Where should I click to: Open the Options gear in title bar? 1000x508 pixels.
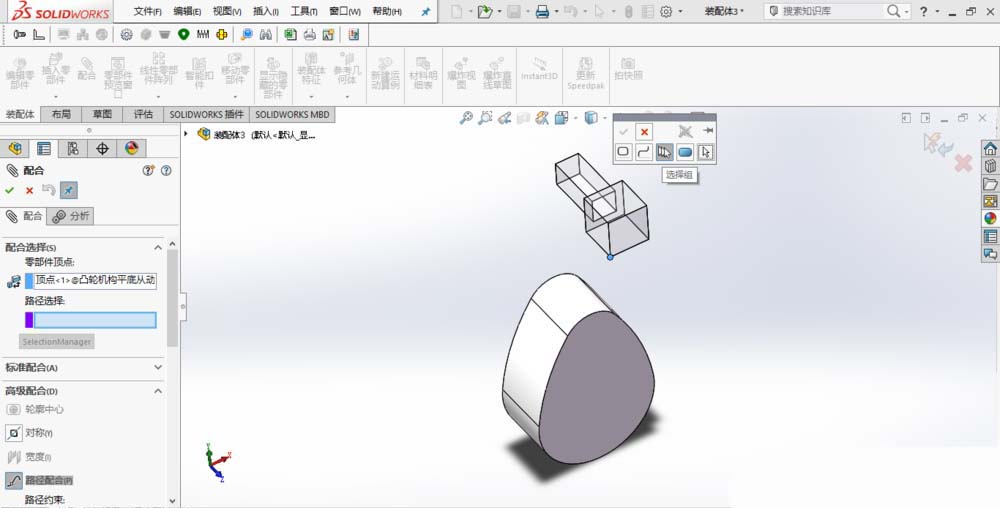666,11
